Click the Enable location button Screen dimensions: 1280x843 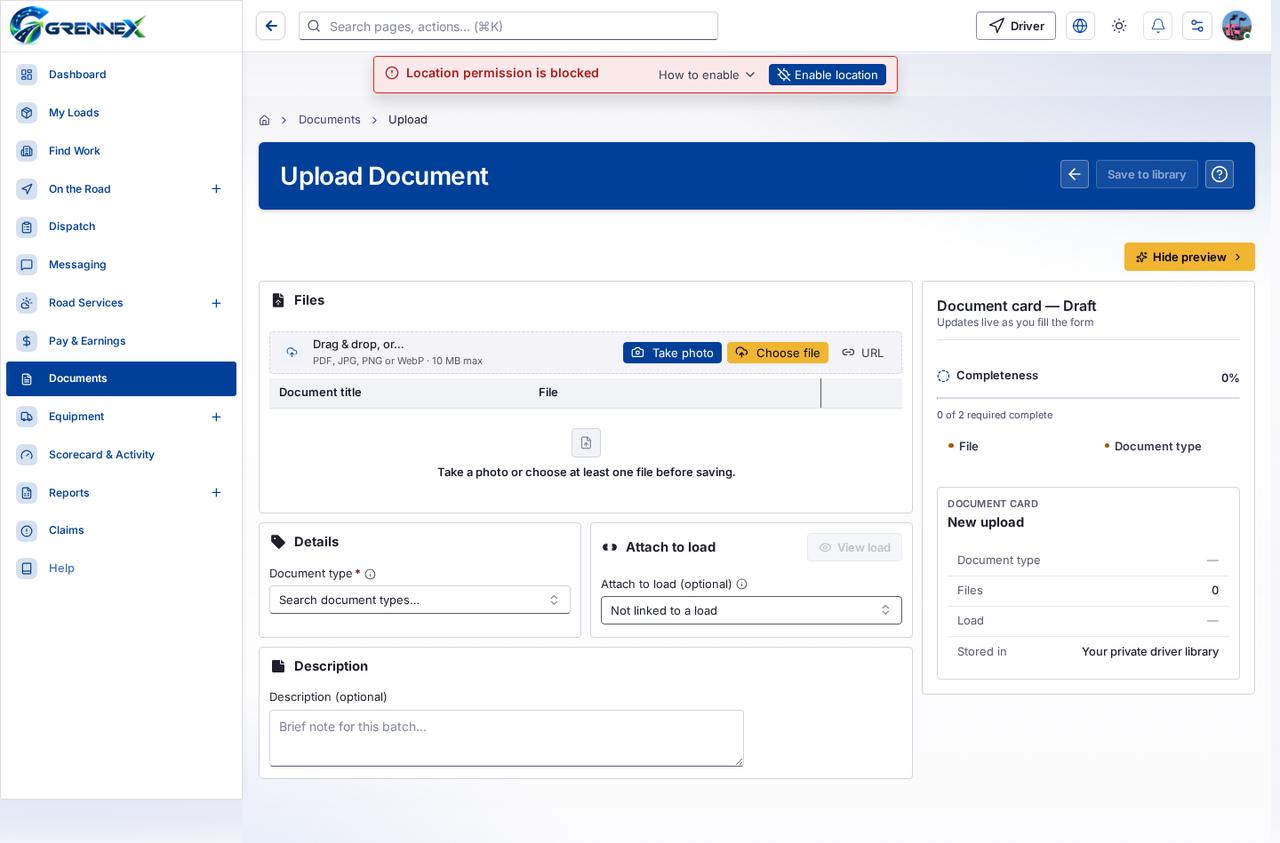point(827,75)
